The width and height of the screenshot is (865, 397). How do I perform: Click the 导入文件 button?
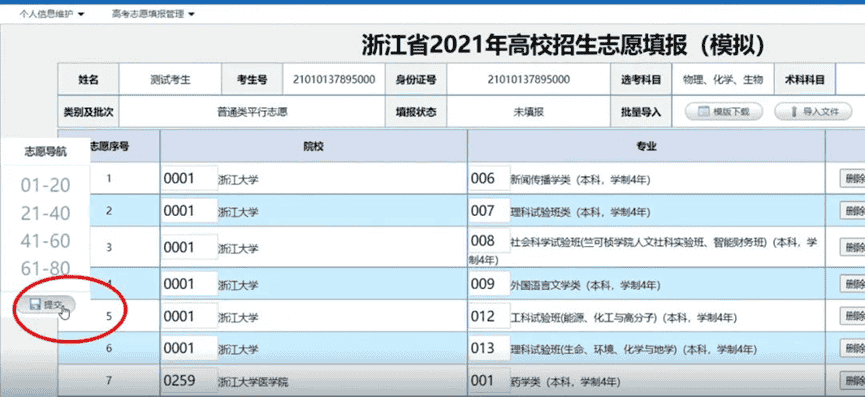(813, 111)
